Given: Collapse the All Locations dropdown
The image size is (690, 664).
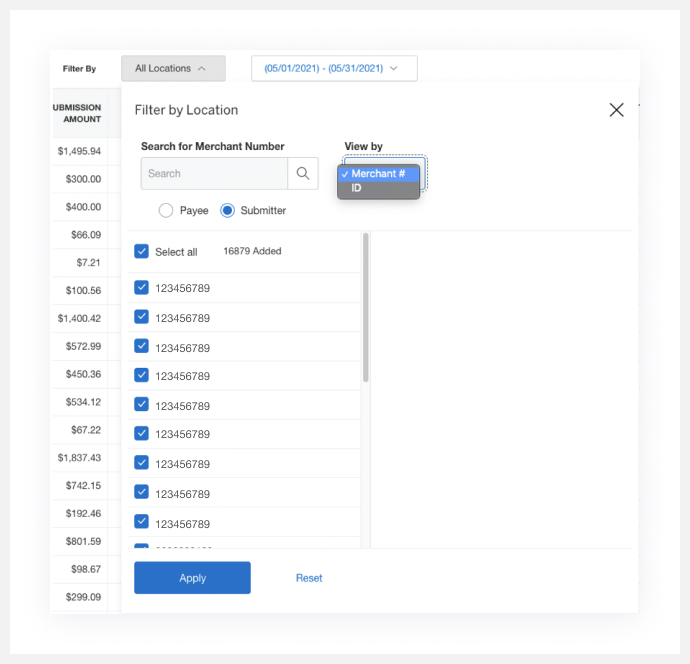Looking at the screenshot, I should click(173, 69).
